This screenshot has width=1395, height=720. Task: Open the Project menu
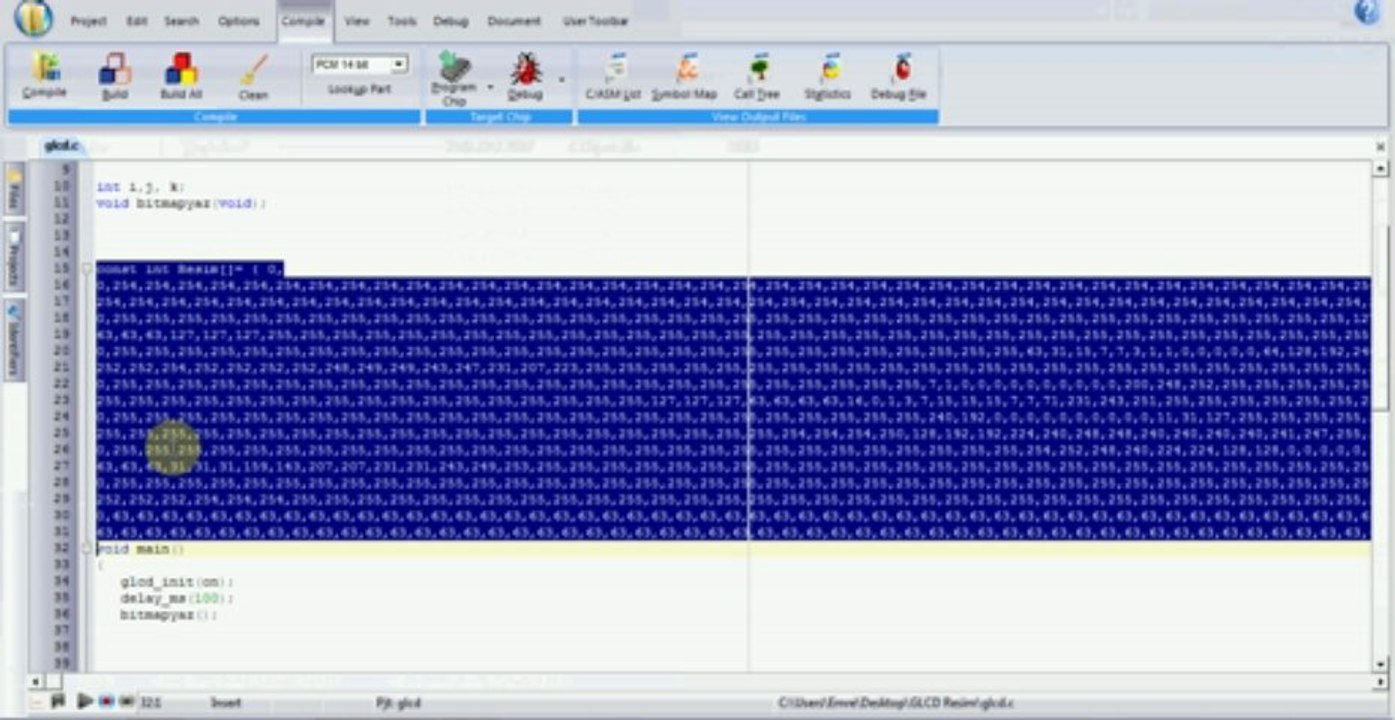[x=88, y=21]
